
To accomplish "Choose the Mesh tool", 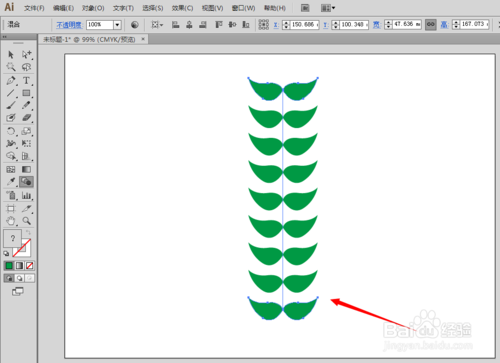I will point(11,169).
